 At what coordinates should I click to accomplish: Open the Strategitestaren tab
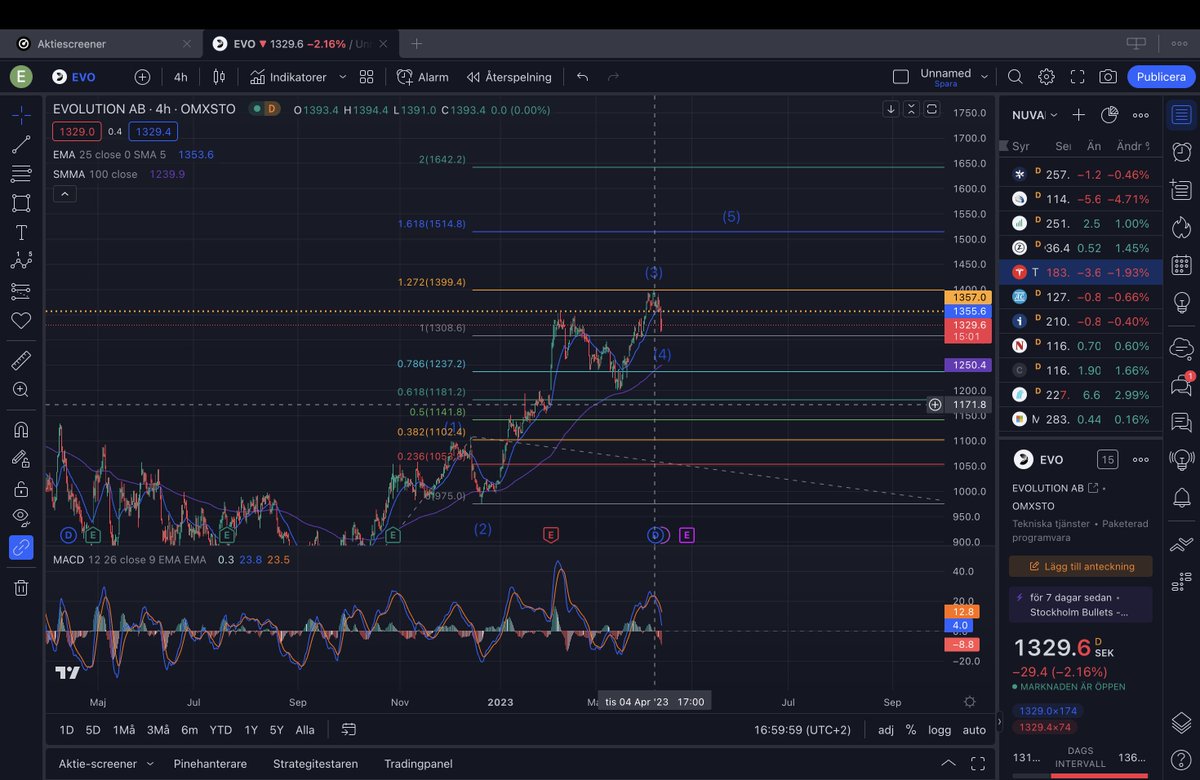(x=316, y=764)
